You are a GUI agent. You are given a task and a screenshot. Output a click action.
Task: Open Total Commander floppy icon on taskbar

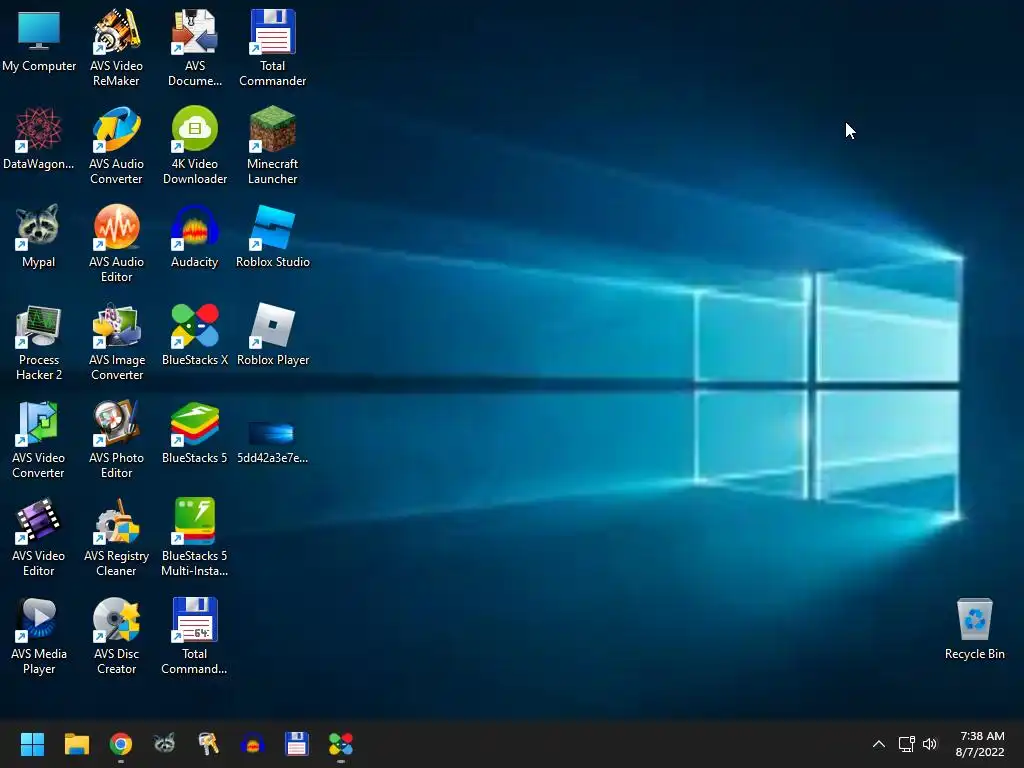[296, 744]
